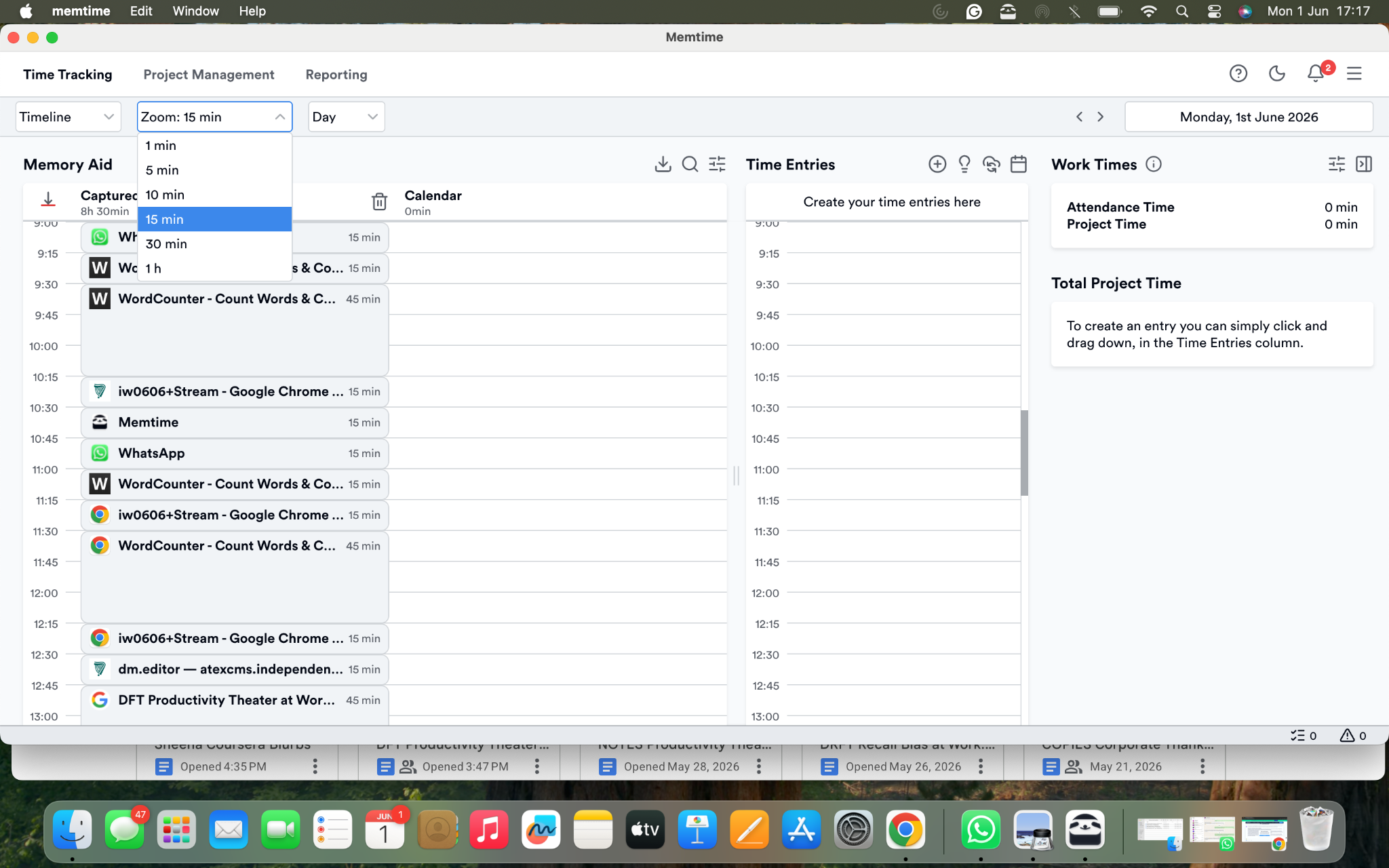Go to next day arrow

coord(1100,117)
